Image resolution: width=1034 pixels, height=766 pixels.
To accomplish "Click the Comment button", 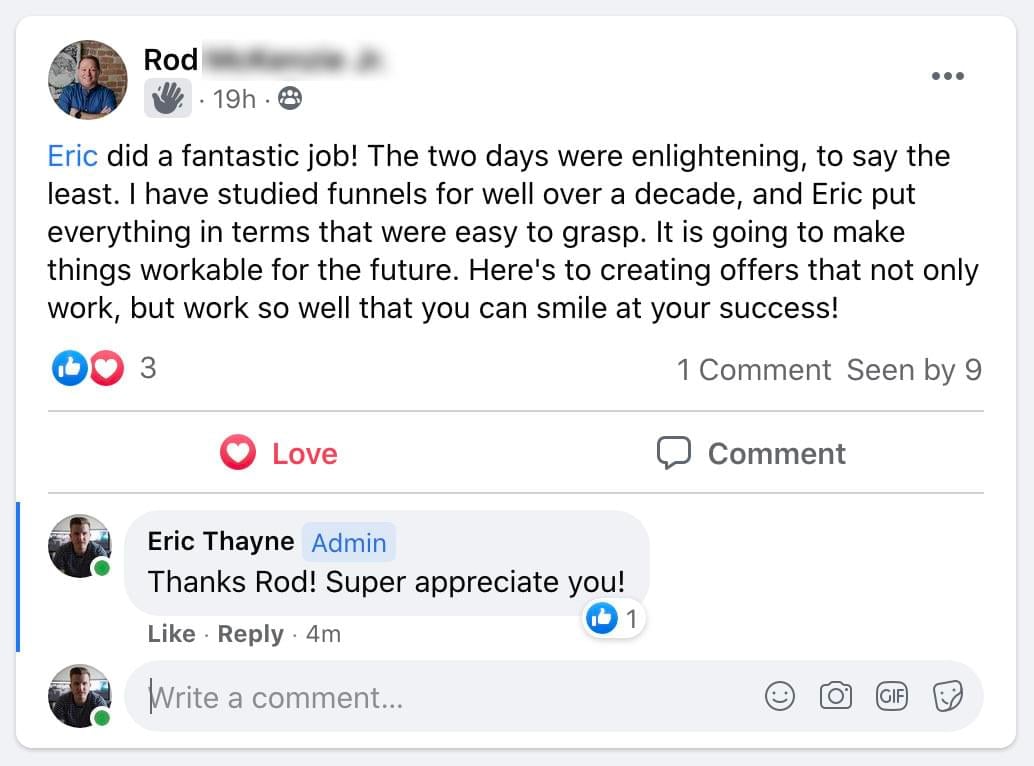I will tap(751, 453).
